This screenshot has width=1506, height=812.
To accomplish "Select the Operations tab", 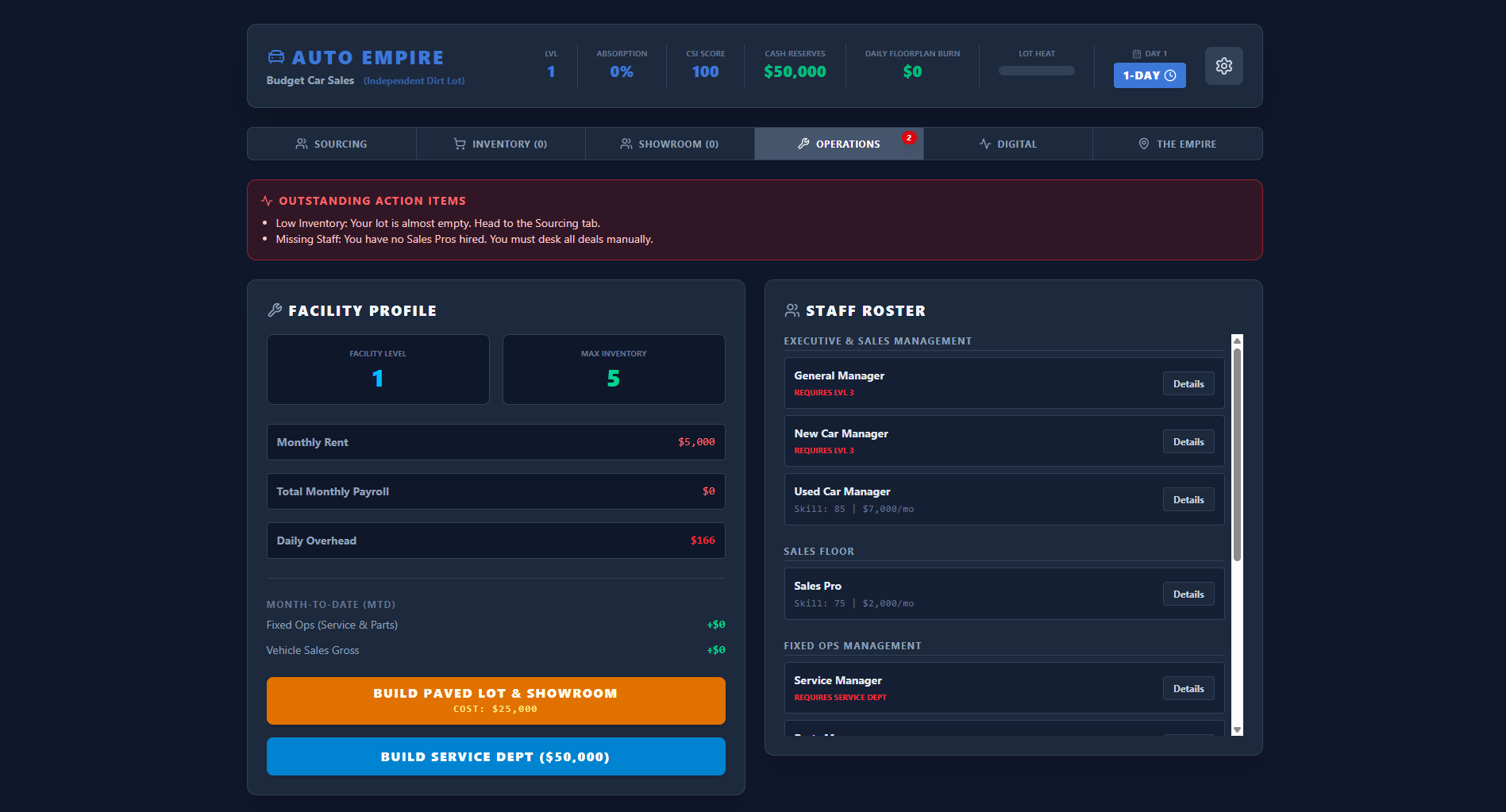I will point(839,144).
